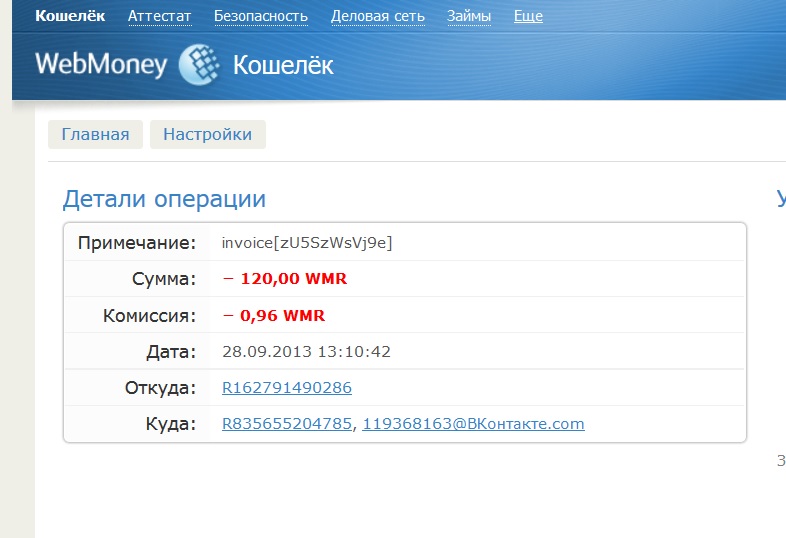Viewport: 786px width, 538px height.
Task: Click the Куда: label
Action: click(x=171, y=424)
